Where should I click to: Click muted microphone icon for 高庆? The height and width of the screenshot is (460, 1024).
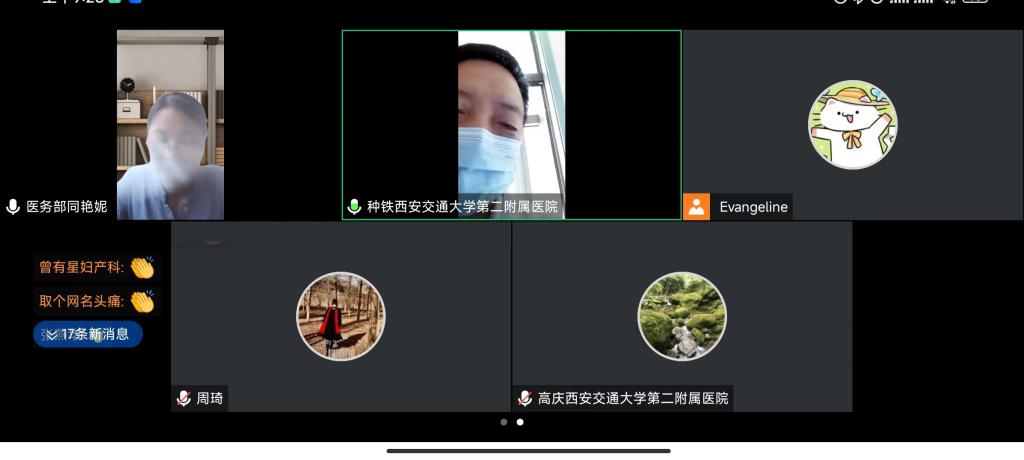point(525,398)
